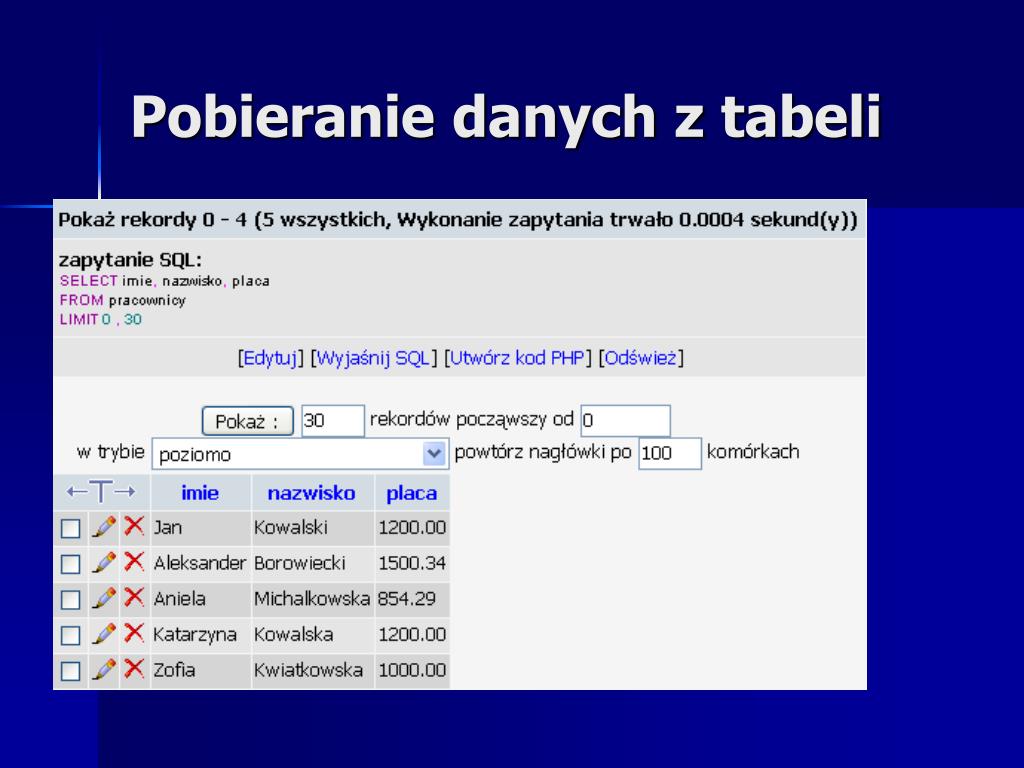Click the cell 'Michalkowska'
The width and height of the screenshot is (1024, 768).
pyautogui.click(x=313, y=599)
